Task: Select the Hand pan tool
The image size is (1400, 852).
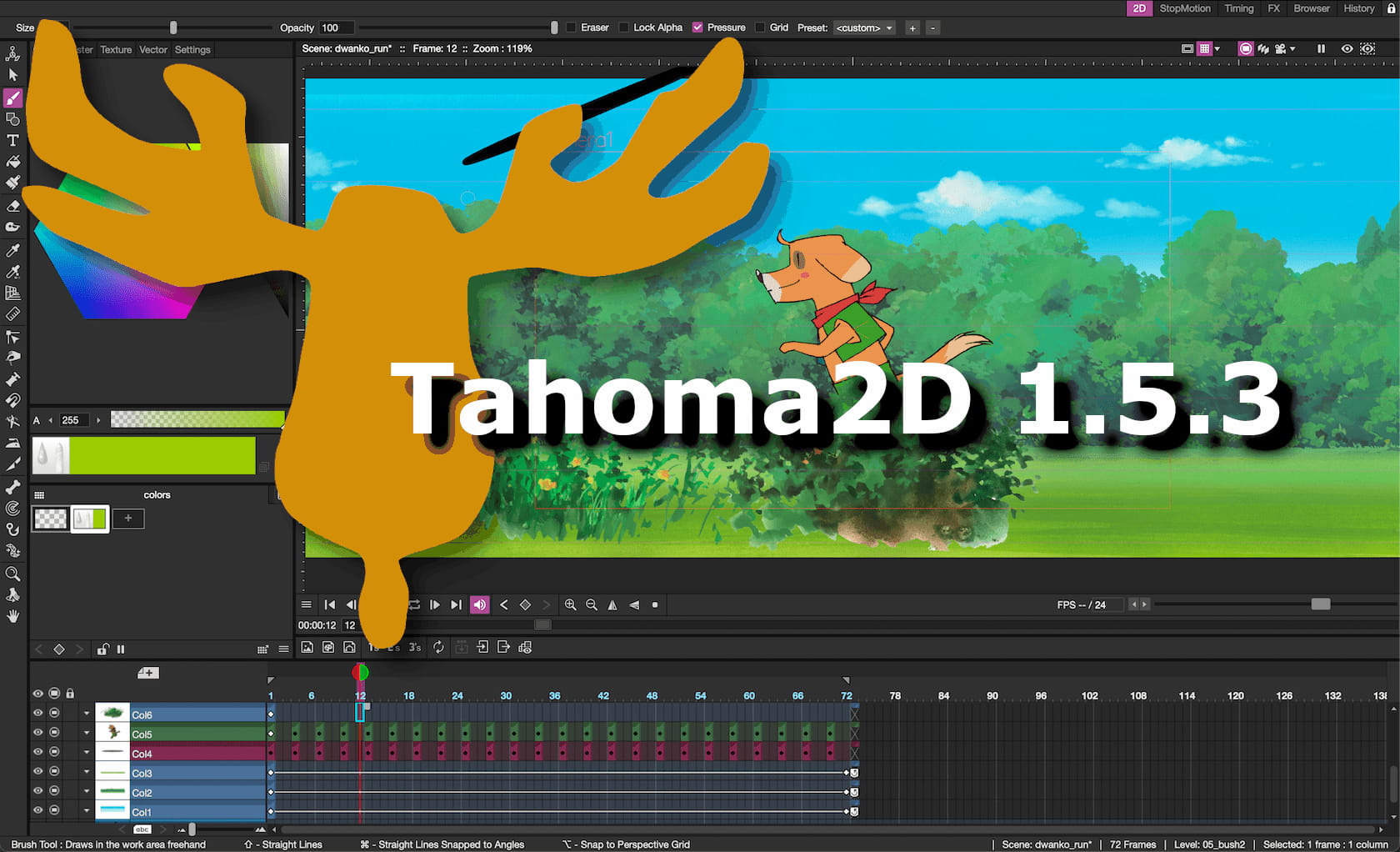Action: click(12, 616)
